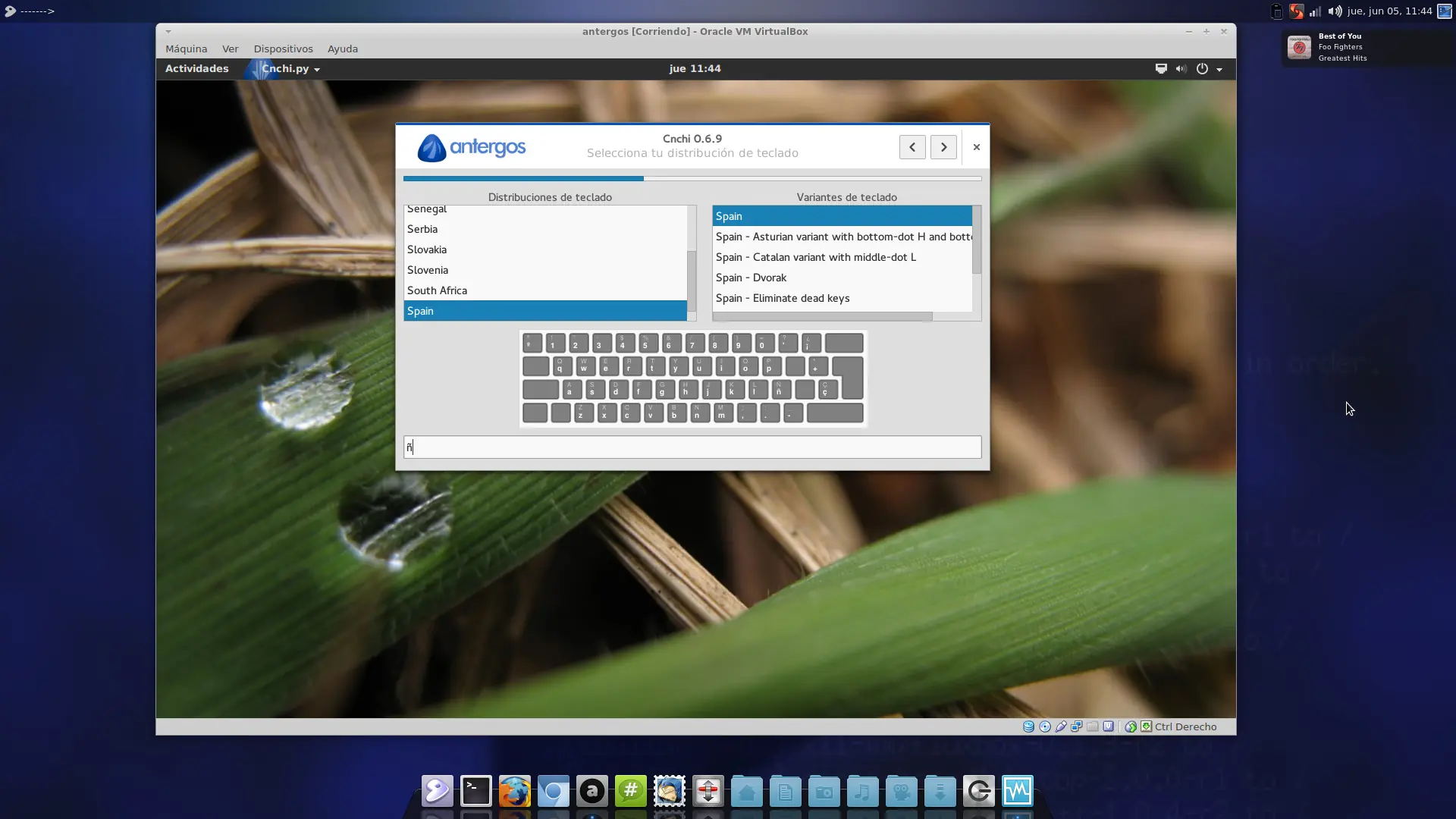This screenshot has width=1456, height=819.
Task: Open GNOME Actividades overview
Action: (196, 68)
